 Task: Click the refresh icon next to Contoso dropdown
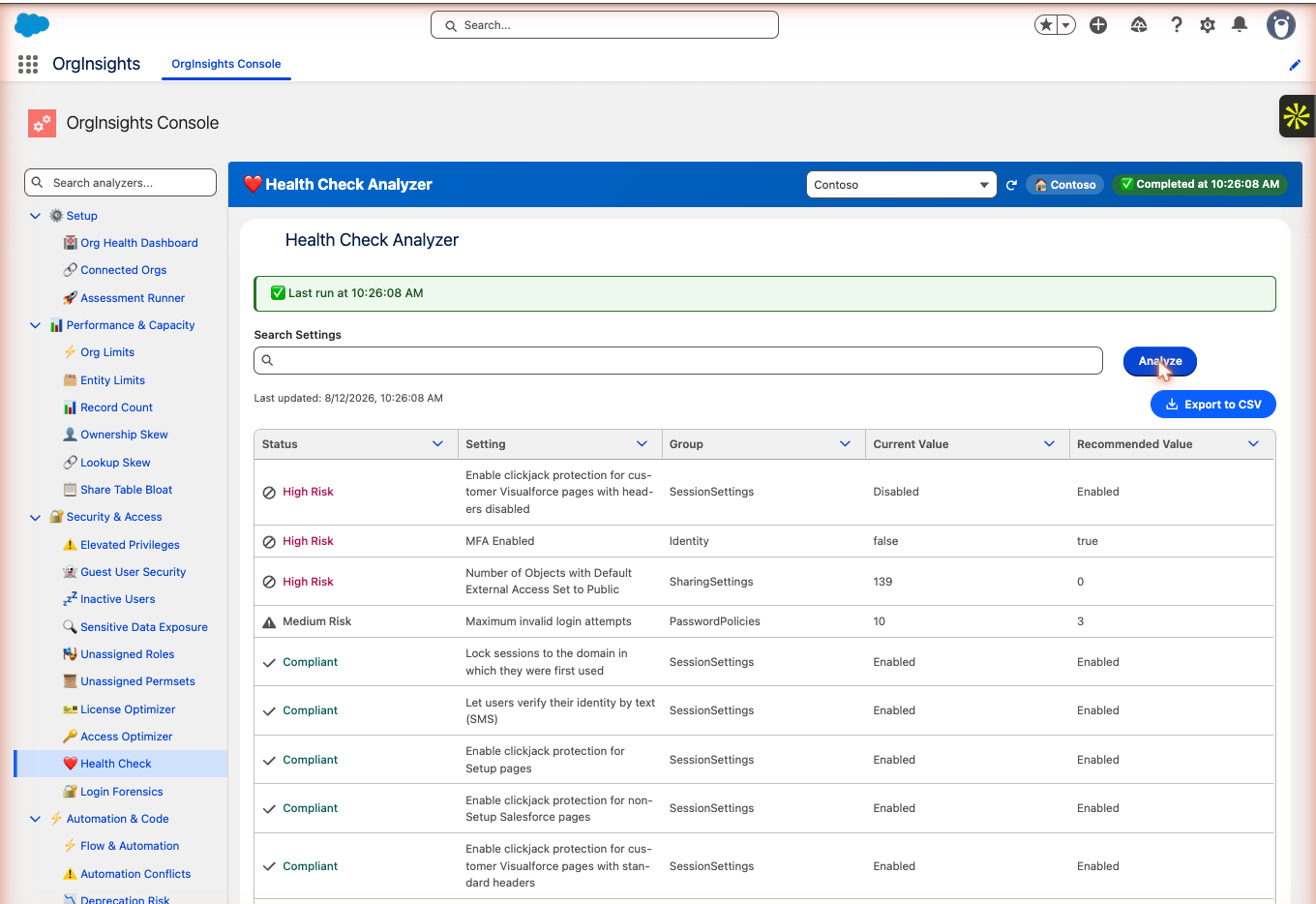[1011, 185]
